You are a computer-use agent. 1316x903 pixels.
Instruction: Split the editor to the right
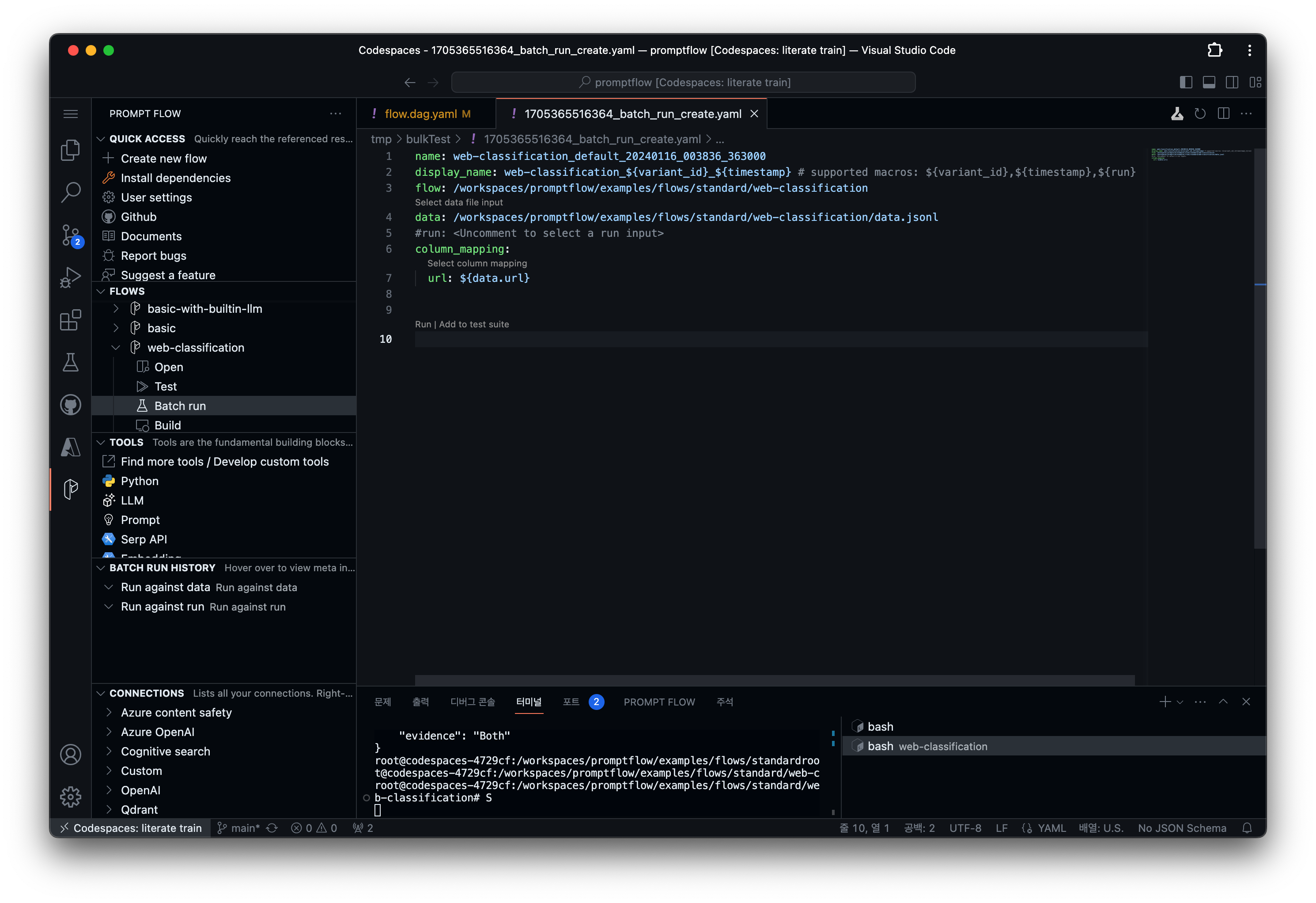(x=1223, y=114)
